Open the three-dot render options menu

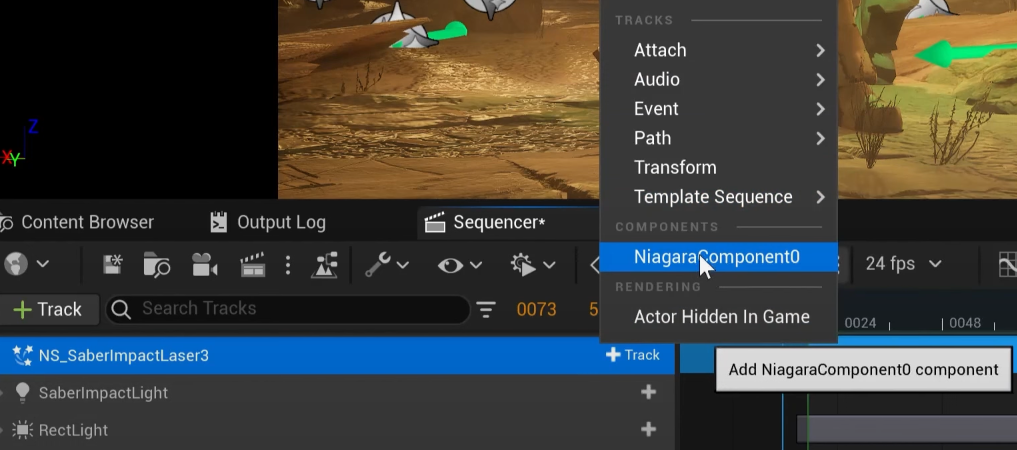pyautogui.click(x=288, y=265)
